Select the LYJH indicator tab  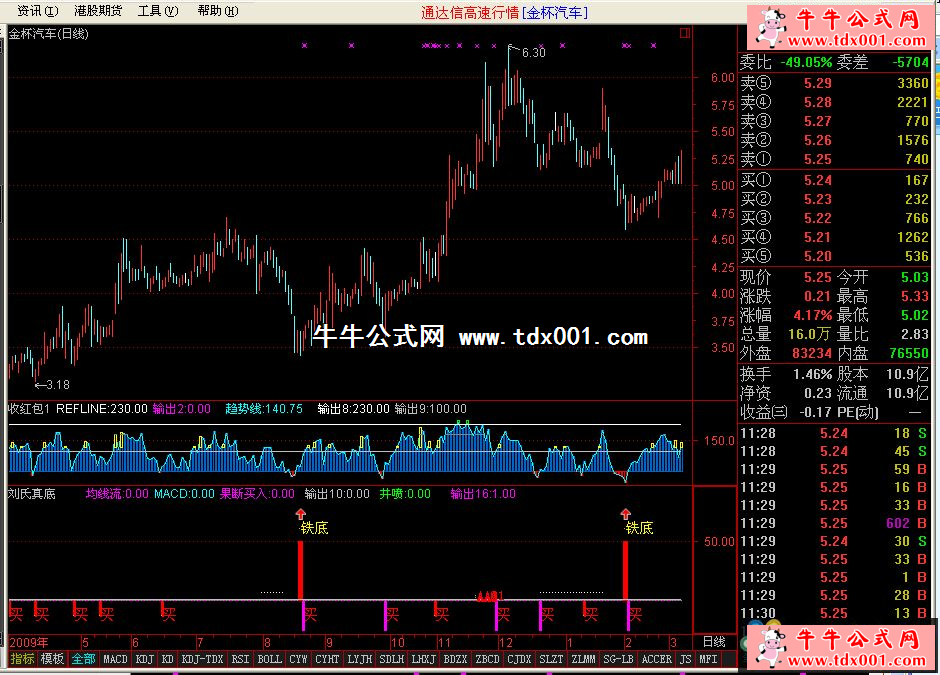[360, 659]
